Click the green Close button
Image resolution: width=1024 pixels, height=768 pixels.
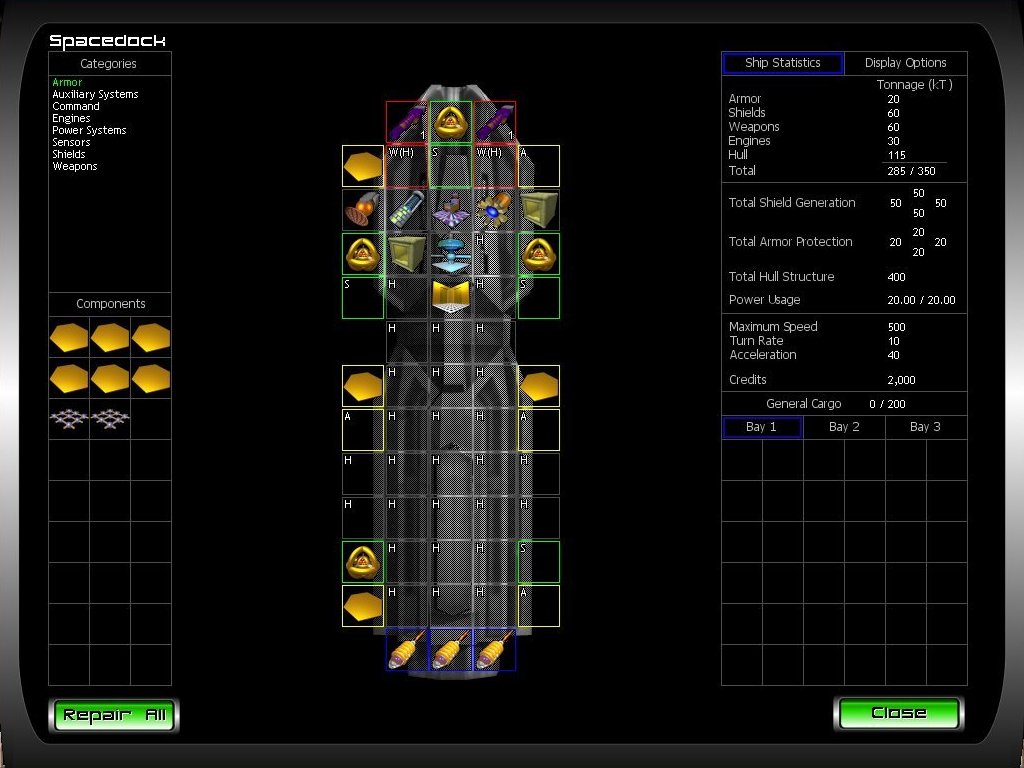pos(898,713)
